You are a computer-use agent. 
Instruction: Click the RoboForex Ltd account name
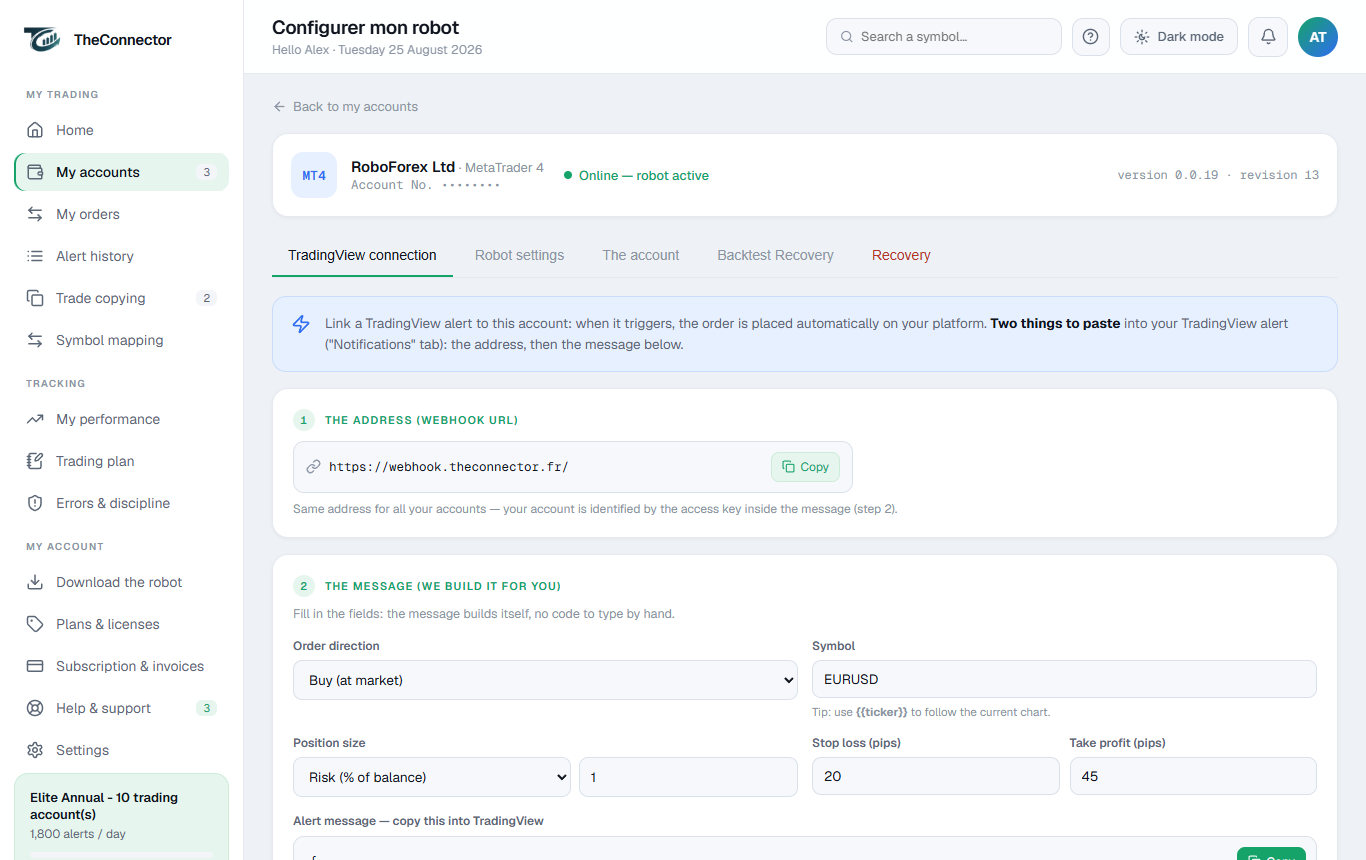(403, 167)
